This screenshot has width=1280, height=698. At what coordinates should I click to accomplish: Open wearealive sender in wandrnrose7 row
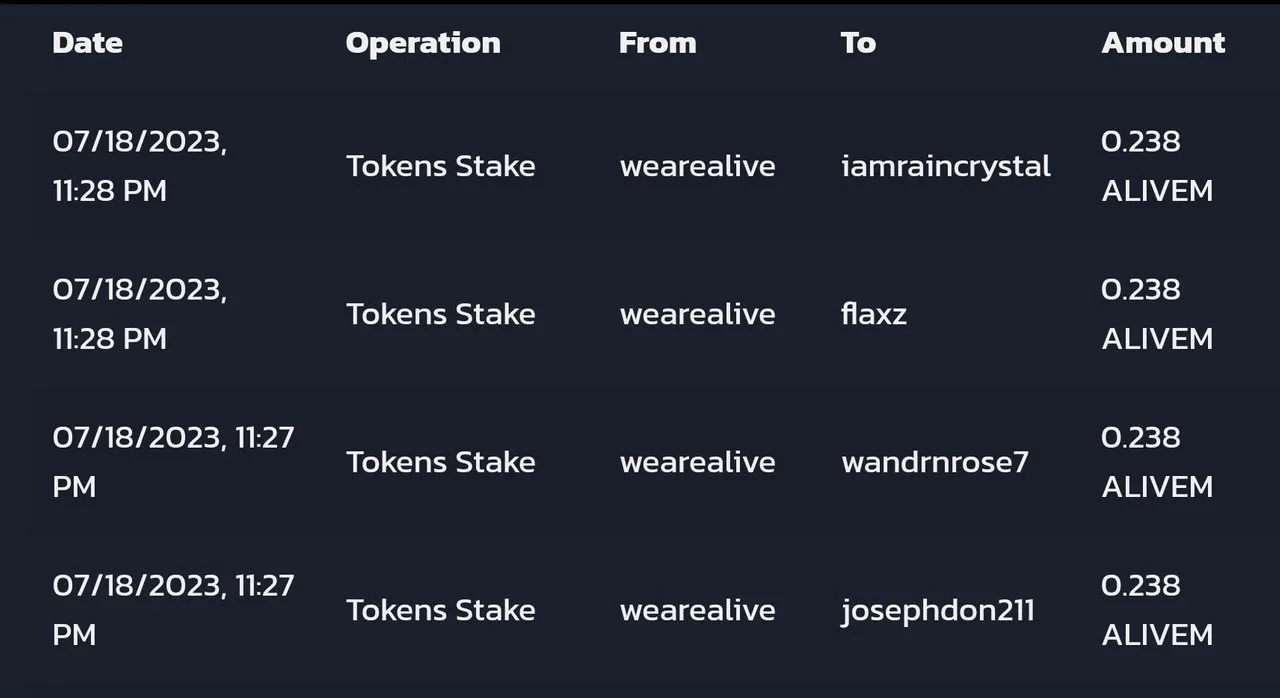click(697, 462)
